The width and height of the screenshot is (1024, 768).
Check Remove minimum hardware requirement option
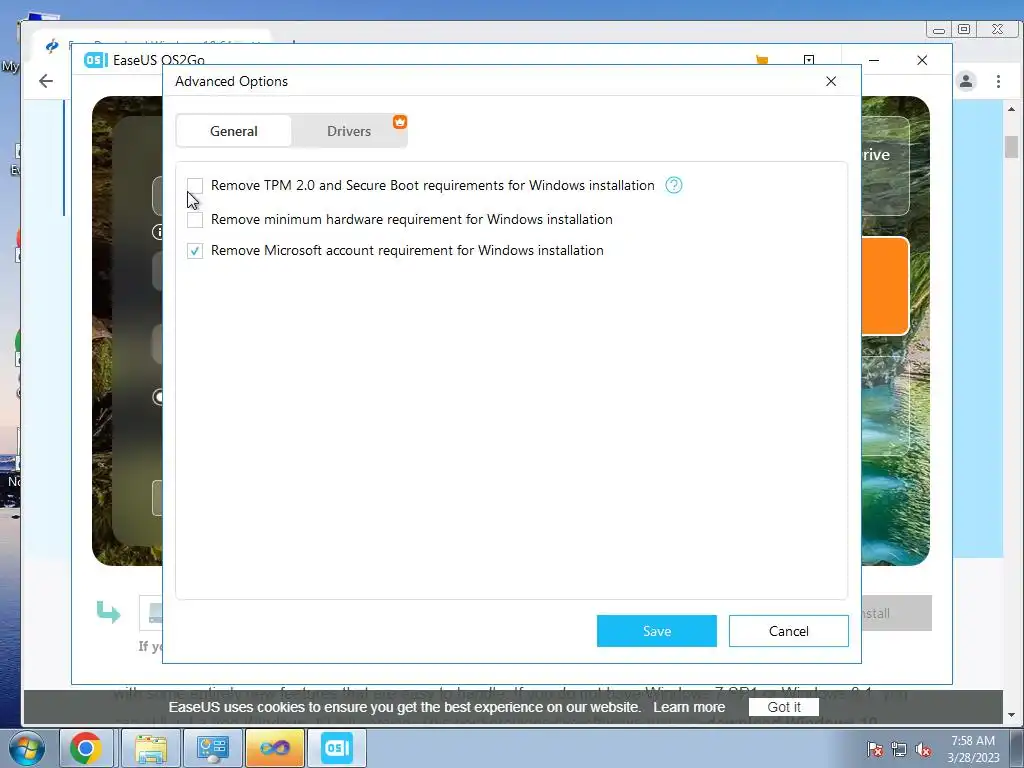[x=195, y=219]
